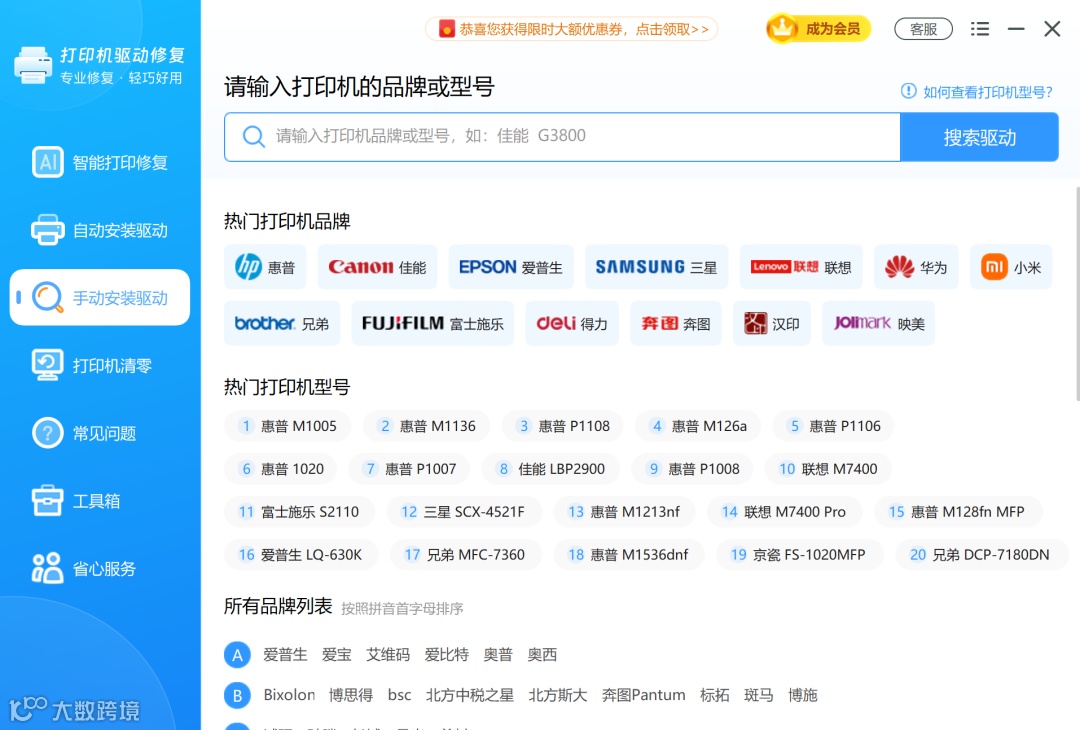Select model 1 惠普 M1005
The height and width of the screenshot is (730, 1080).
pos(287,426)
